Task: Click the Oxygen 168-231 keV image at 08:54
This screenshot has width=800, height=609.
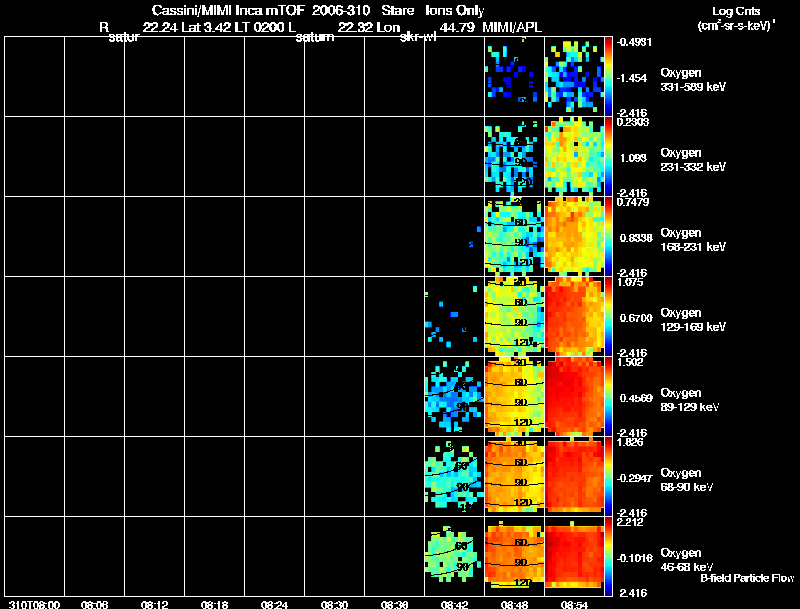Action: [574, 237]
